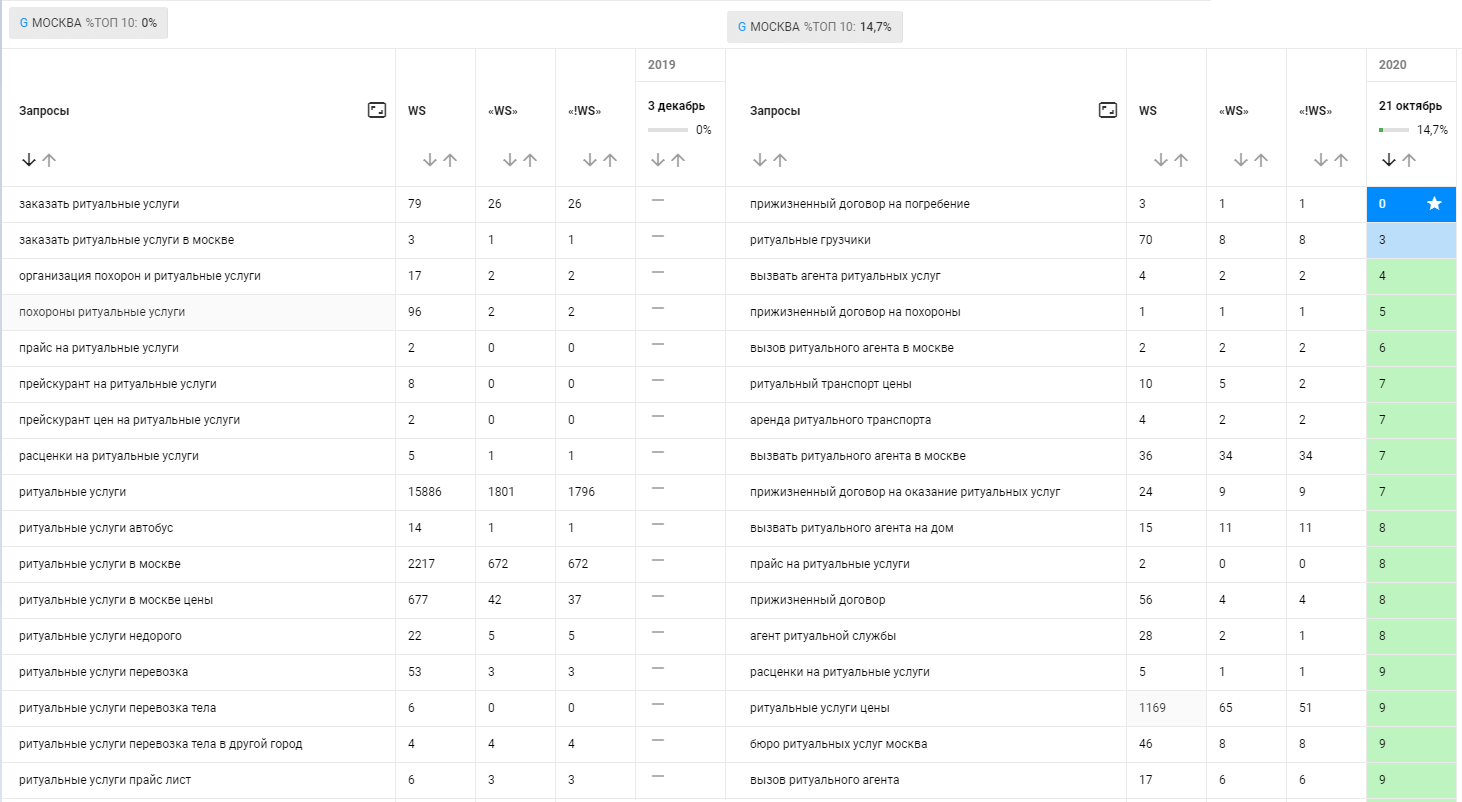Sort WS descending in the 2019 table

coord(430,160)
